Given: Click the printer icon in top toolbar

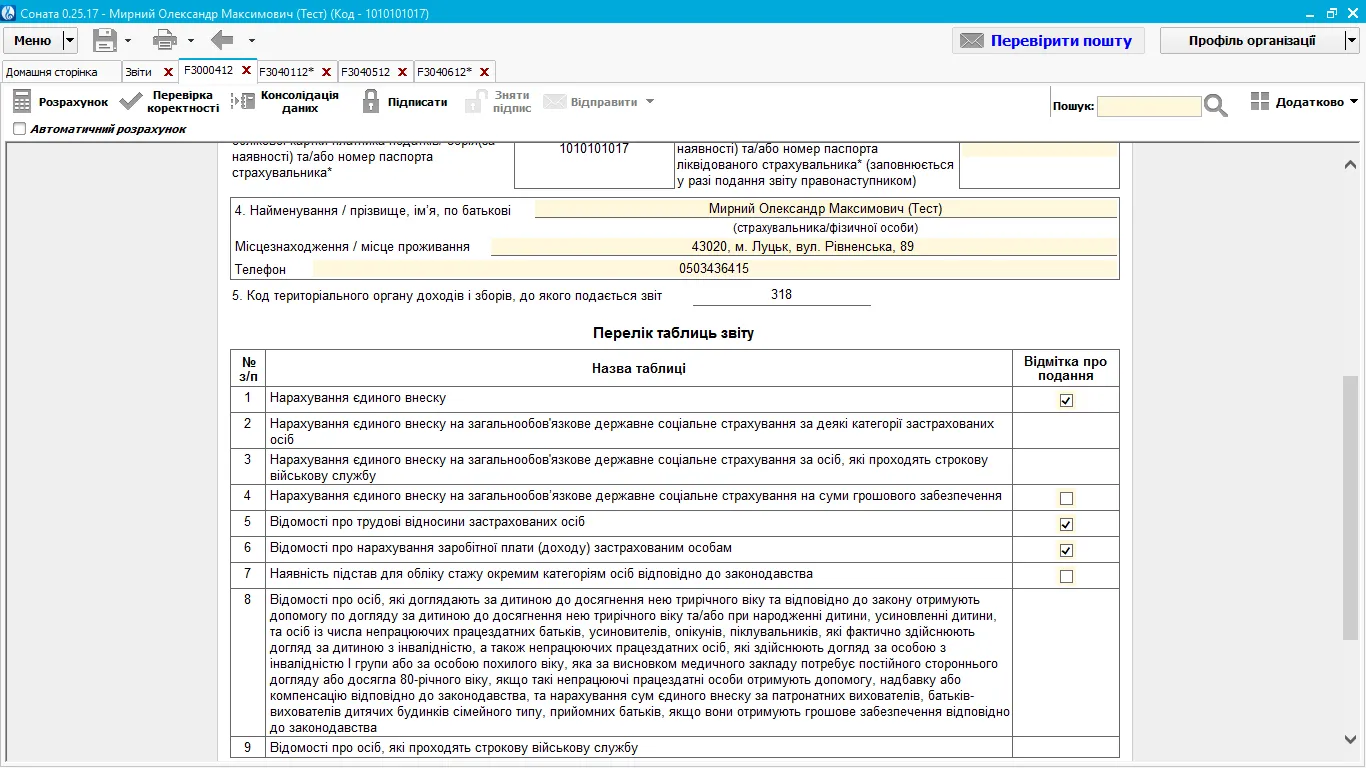Looking at the screenshot, I should (165, 40).
